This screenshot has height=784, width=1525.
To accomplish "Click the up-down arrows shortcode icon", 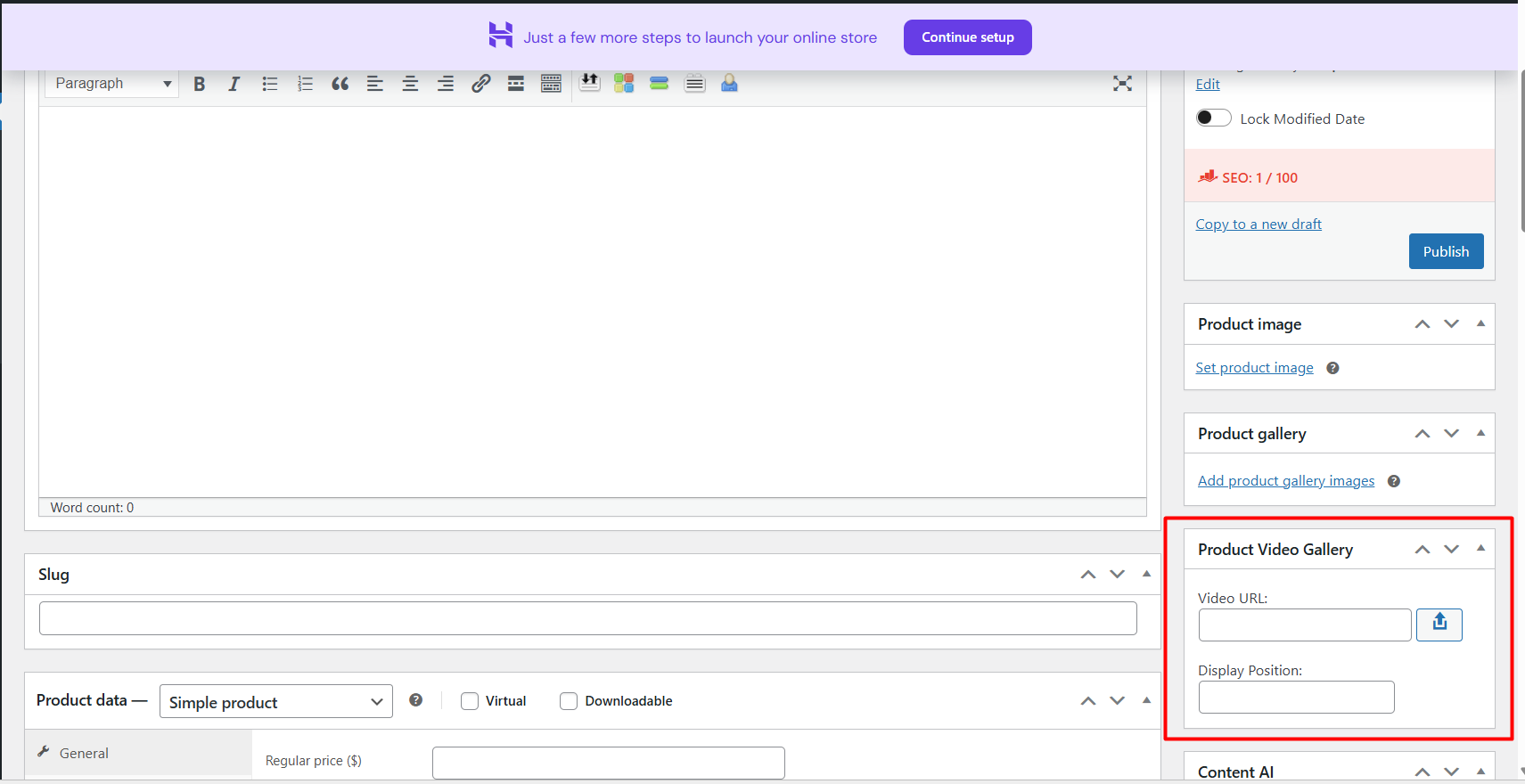I will pos(589,83).
